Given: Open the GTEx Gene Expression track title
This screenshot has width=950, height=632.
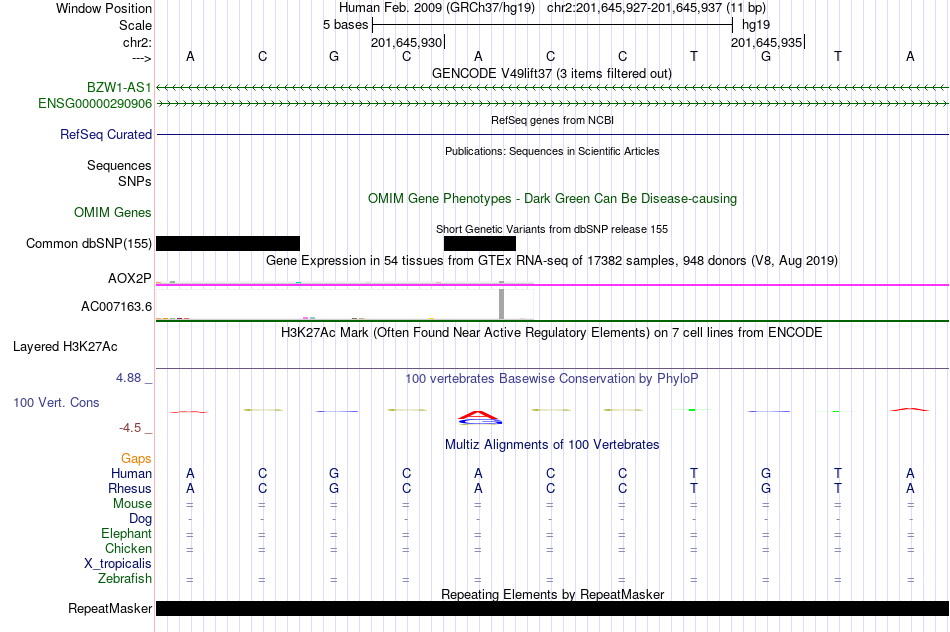Looking at the screenshot, I should coord(551,261).
